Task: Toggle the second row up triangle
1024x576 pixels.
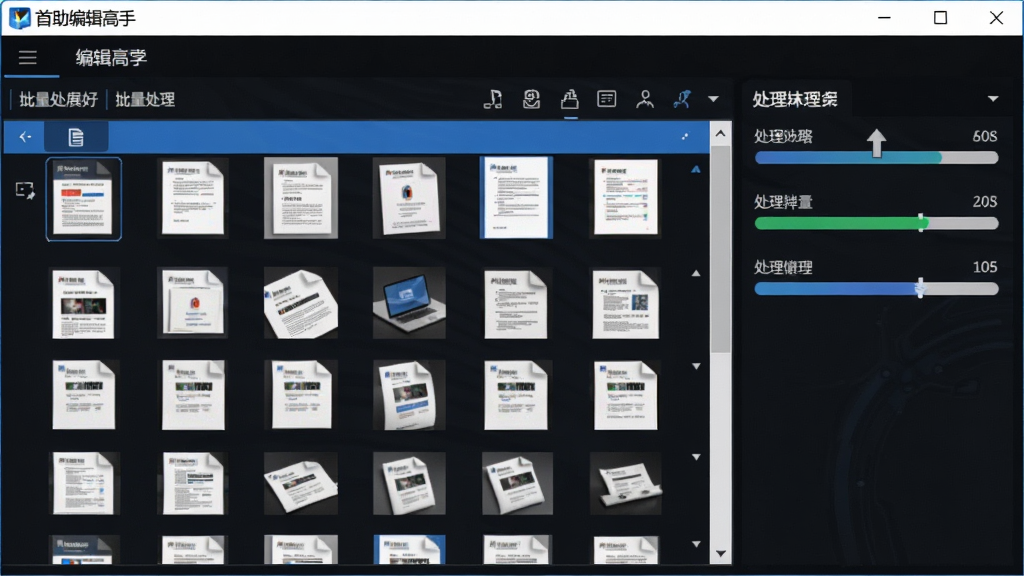Action: [696, 274]
